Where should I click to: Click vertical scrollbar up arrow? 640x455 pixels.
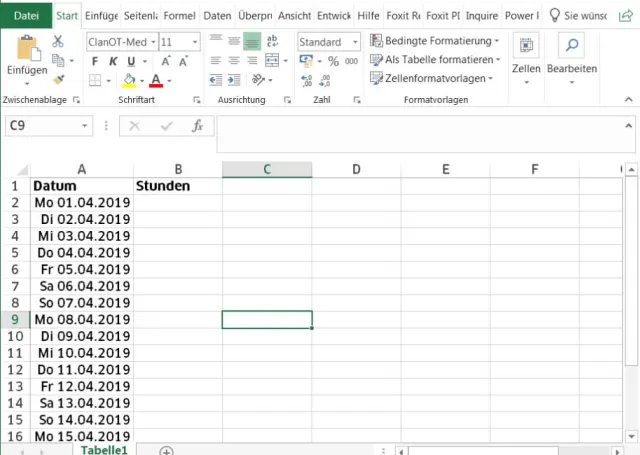631,169
